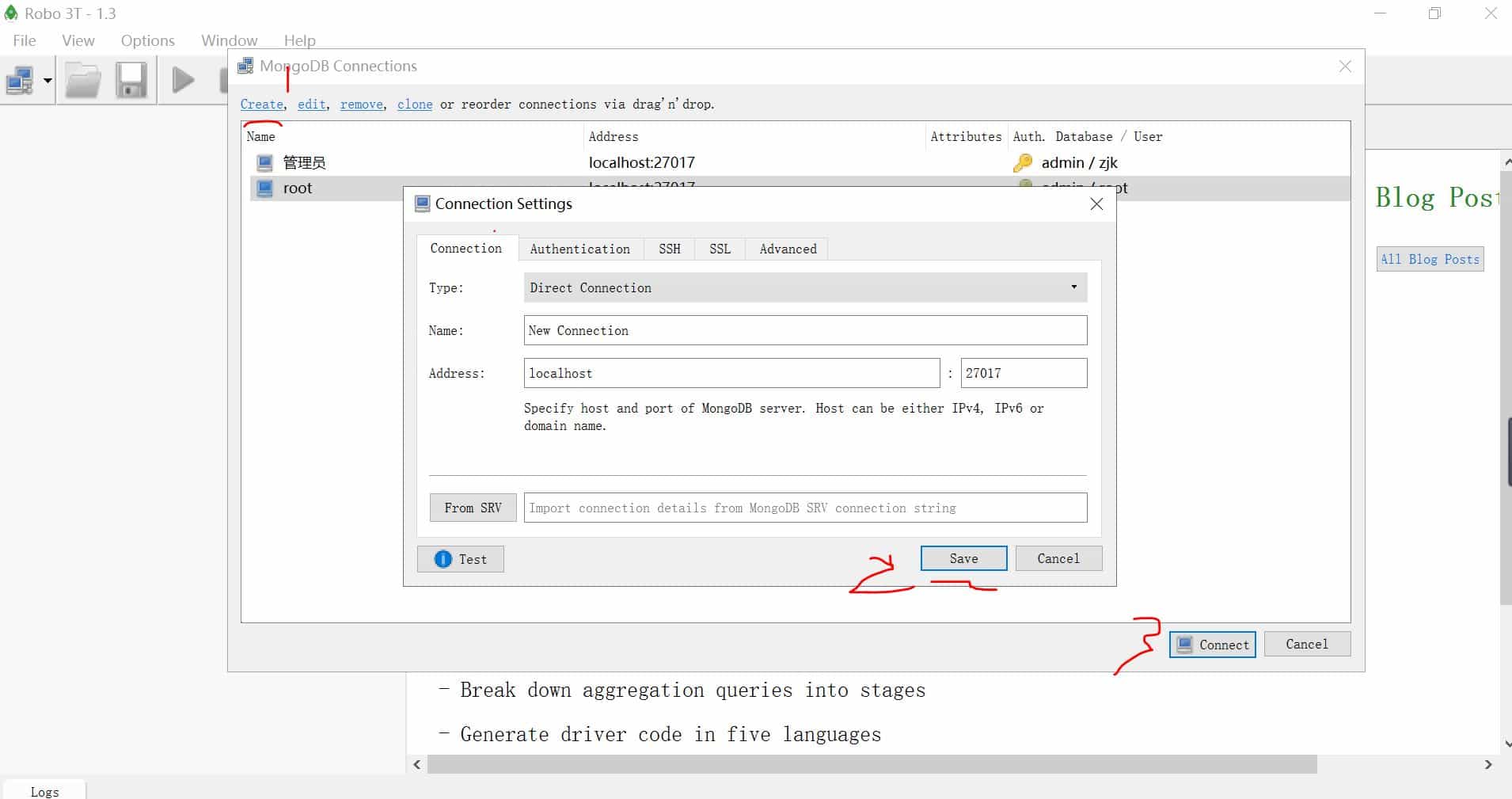This screenshot has height=799, width=1512.
Task: Click the Create link
Action: 262,105
